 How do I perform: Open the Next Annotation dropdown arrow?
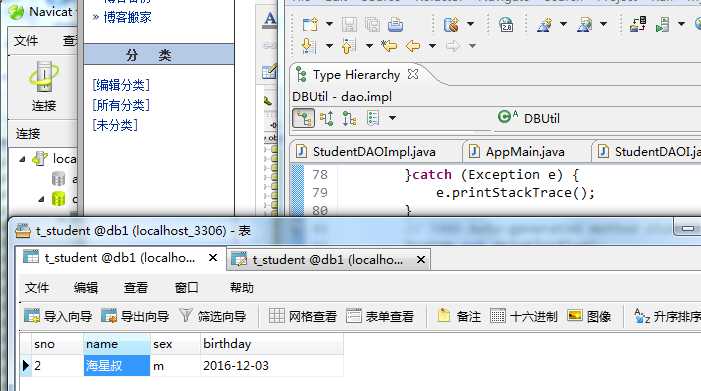click(329, 46)
